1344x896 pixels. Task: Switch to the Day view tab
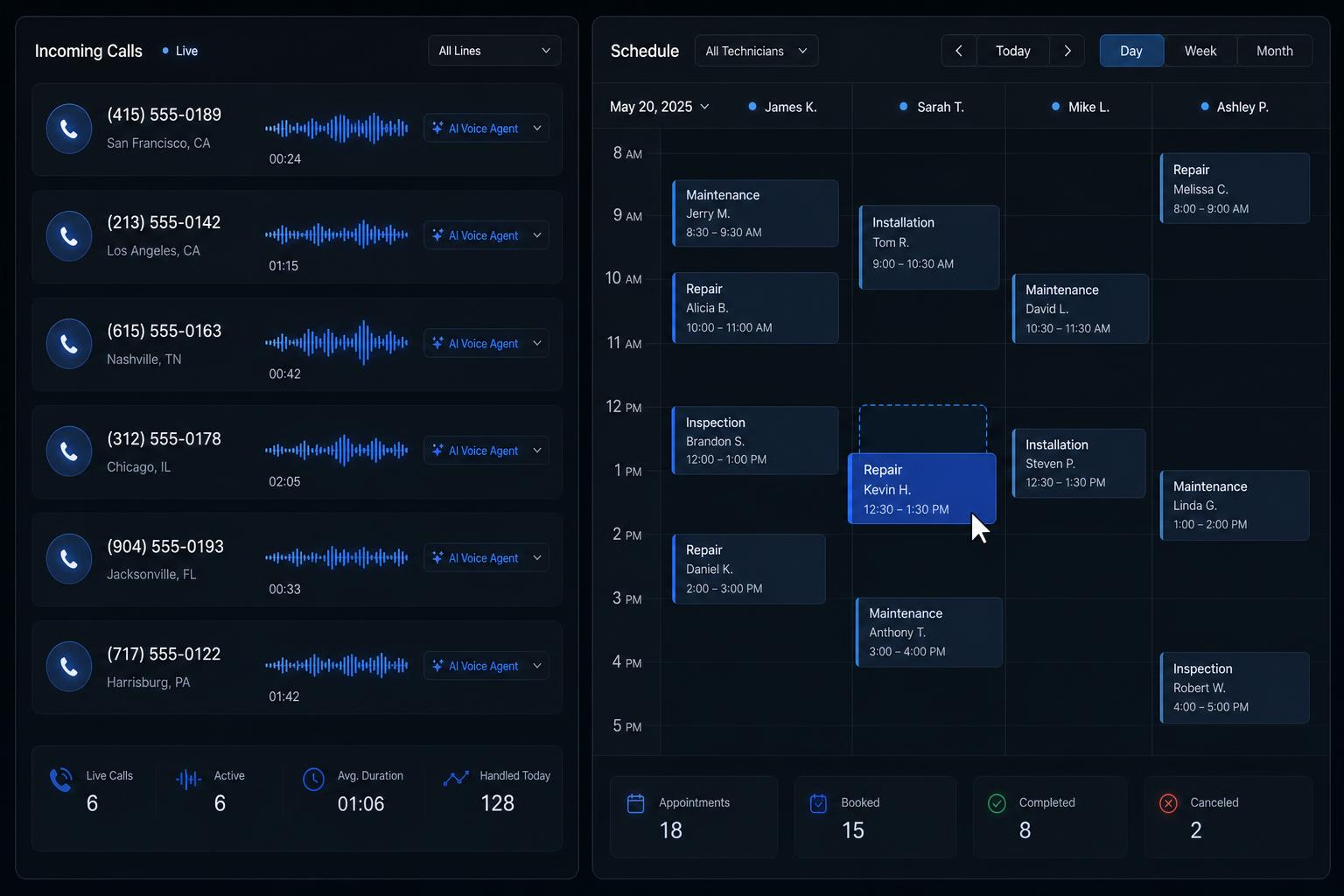[1131, 51]
